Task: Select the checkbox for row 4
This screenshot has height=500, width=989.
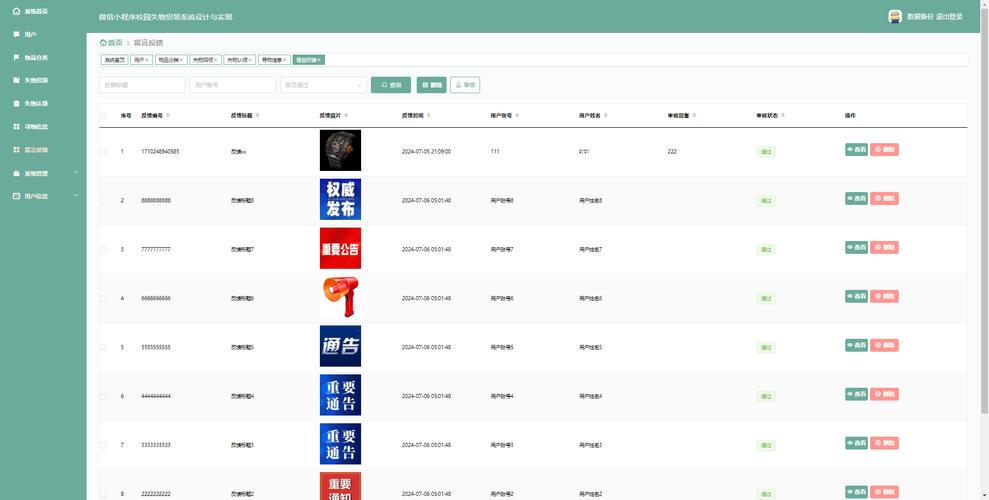Action: coord(103,298)
